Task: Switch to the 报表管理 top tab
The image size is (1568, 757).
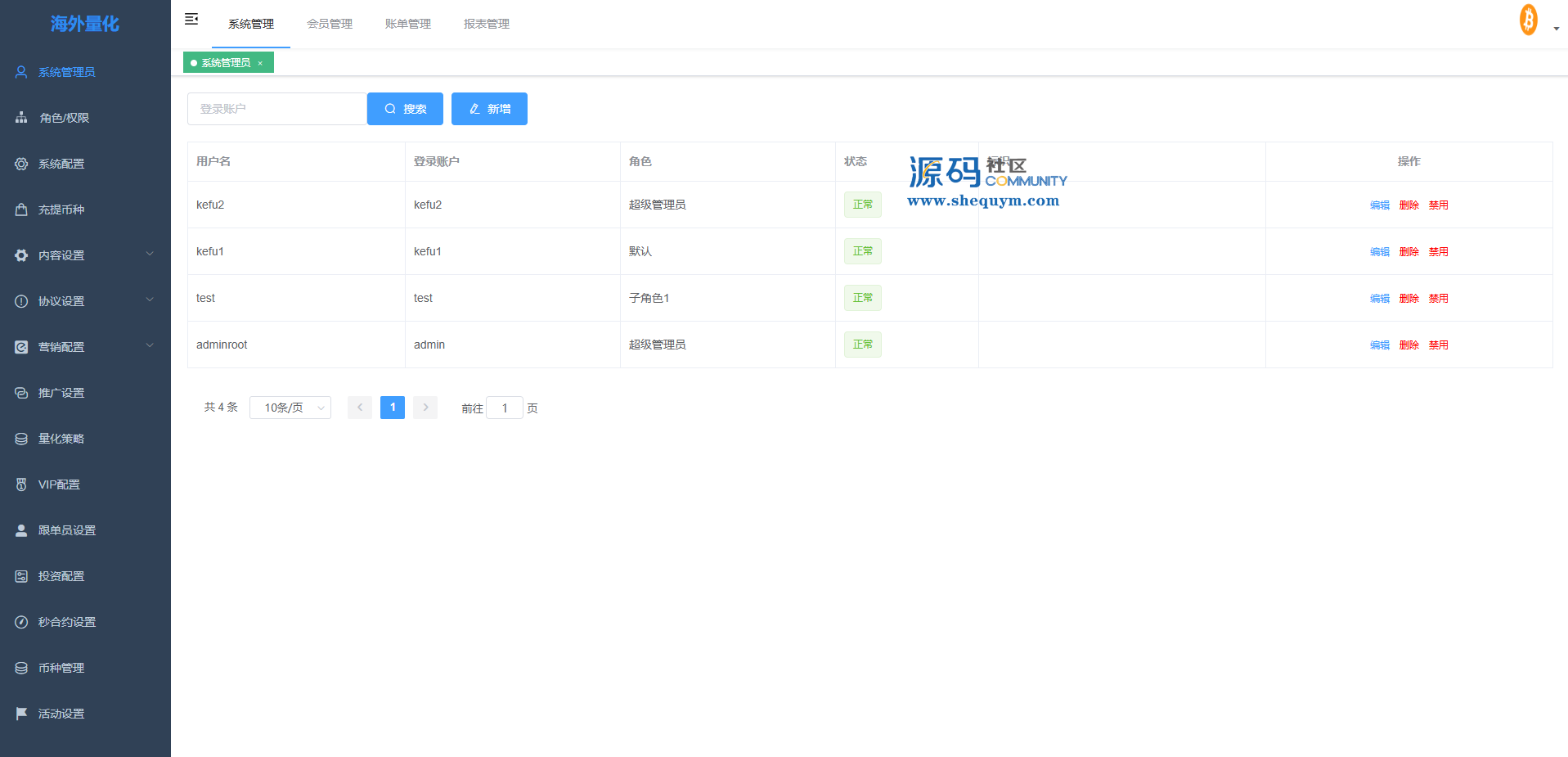Action: pos(487,24)
